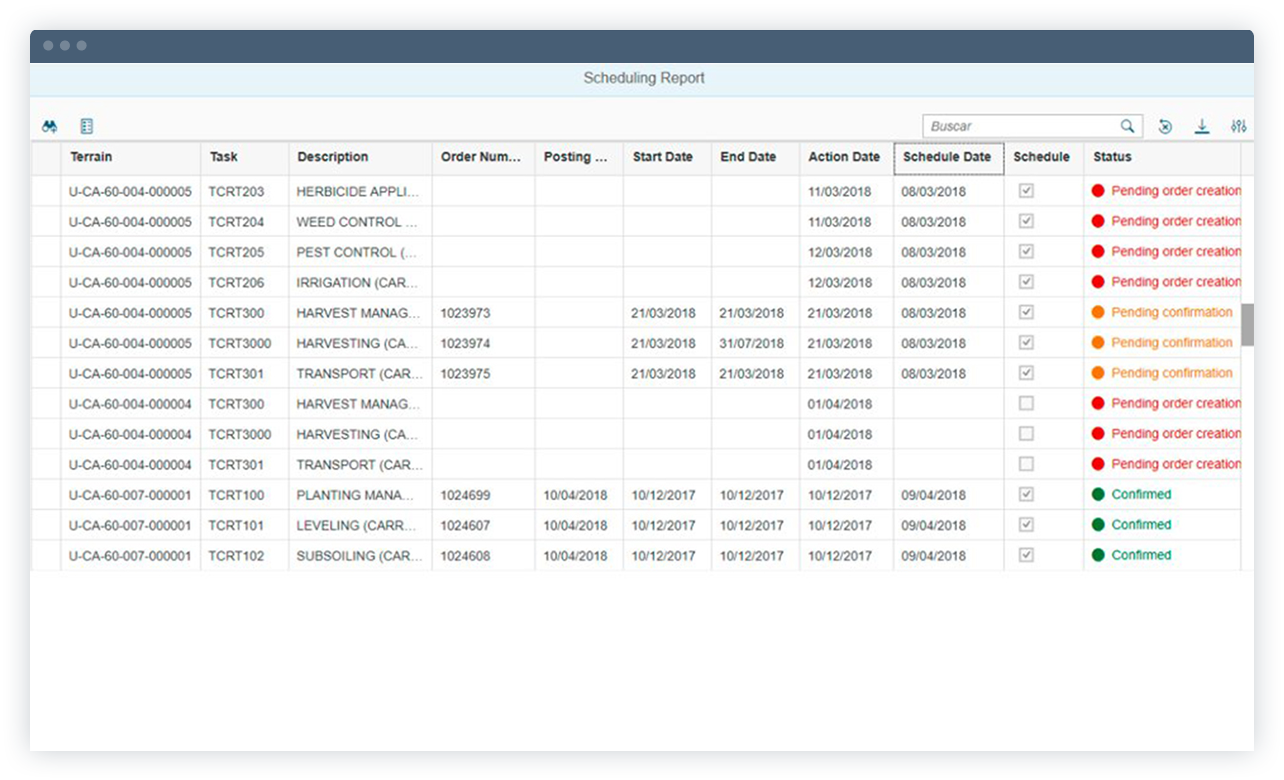Click the magnifier inside the Buscar box
The height and width of the screenshot is (780, 1284).
(x=1129, y=125)
